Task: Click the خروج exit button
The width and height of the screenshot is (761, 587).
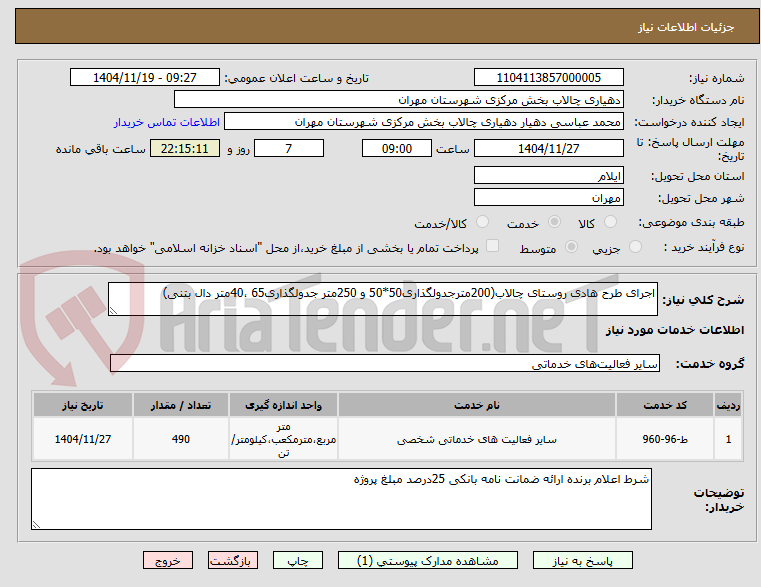Action: tap(167, 560)
